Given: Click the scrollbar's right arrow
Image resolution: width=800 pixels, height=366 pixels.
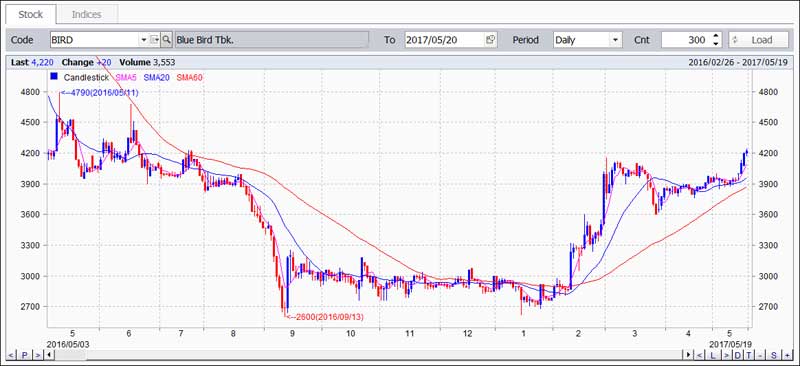Looking at the screenshot, I should (688, 355).
